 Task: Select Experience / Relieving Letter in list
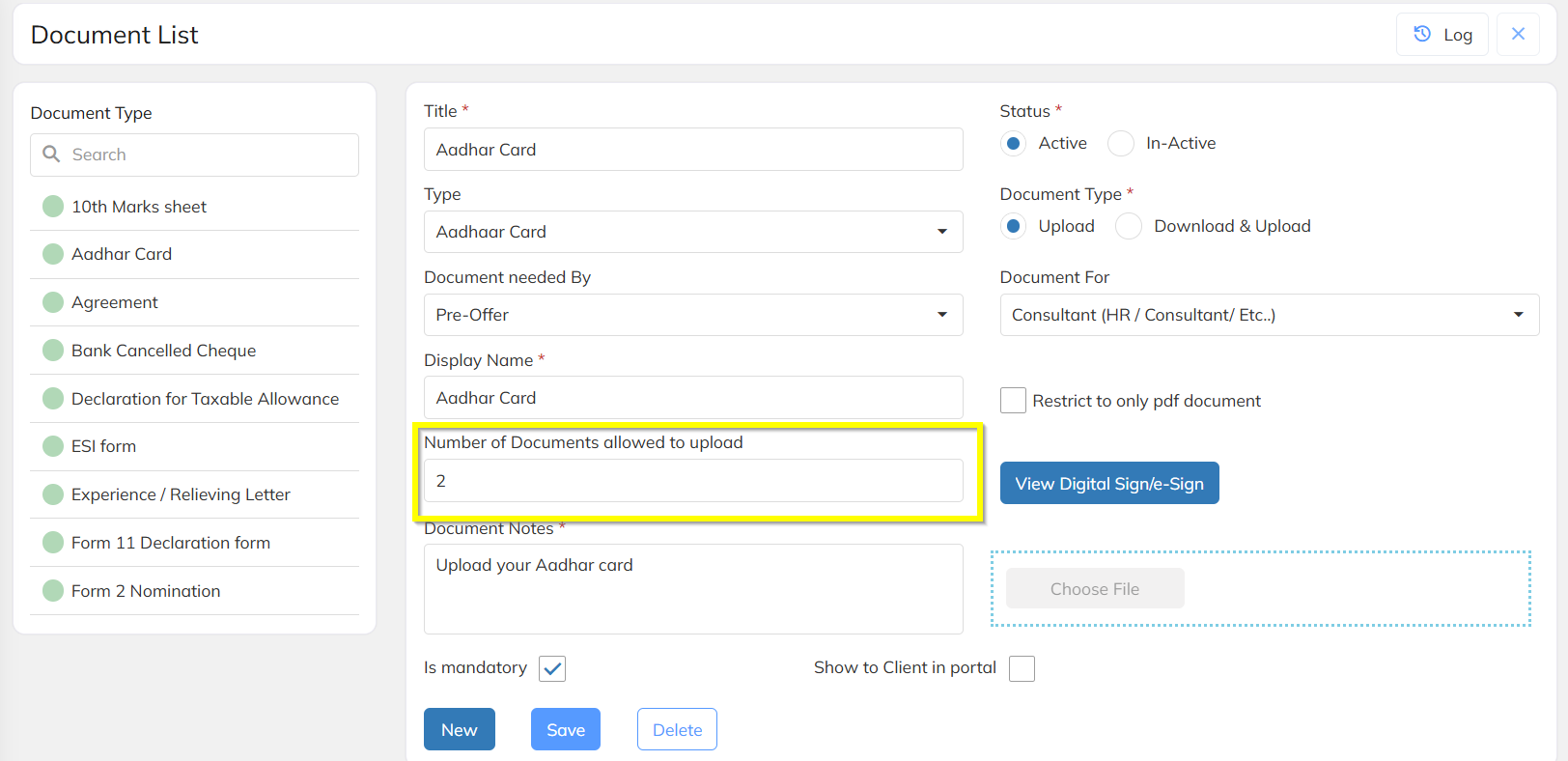click(x=181, y=494)
